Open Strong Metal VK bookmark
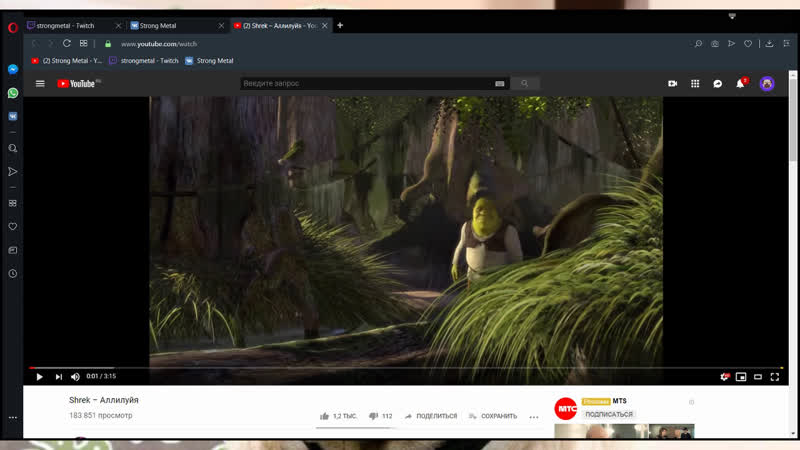The image size is (800, 450). point(210,61)
